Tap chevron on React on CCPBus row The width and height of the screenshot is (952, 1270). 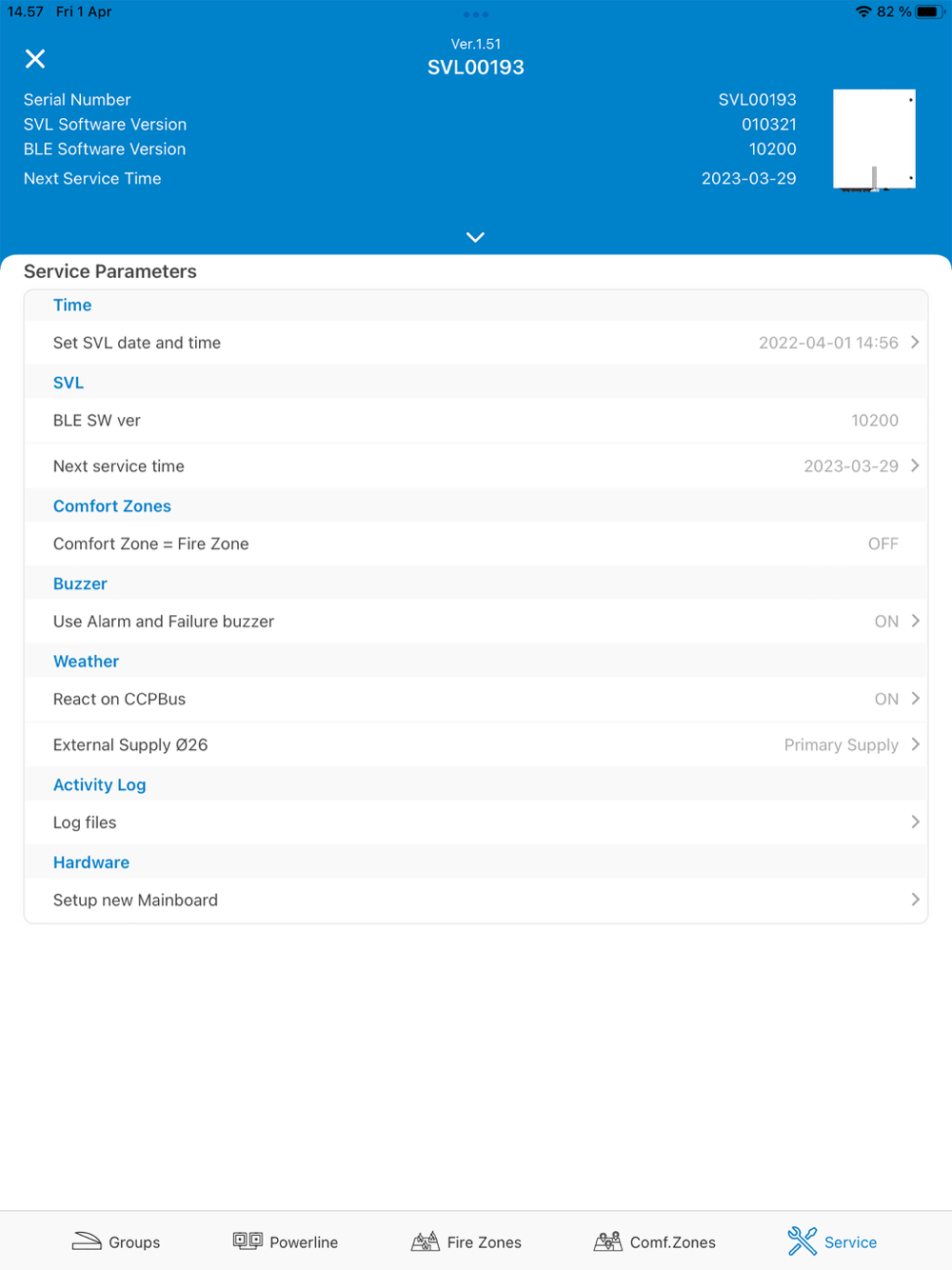[x=915, y=699]
